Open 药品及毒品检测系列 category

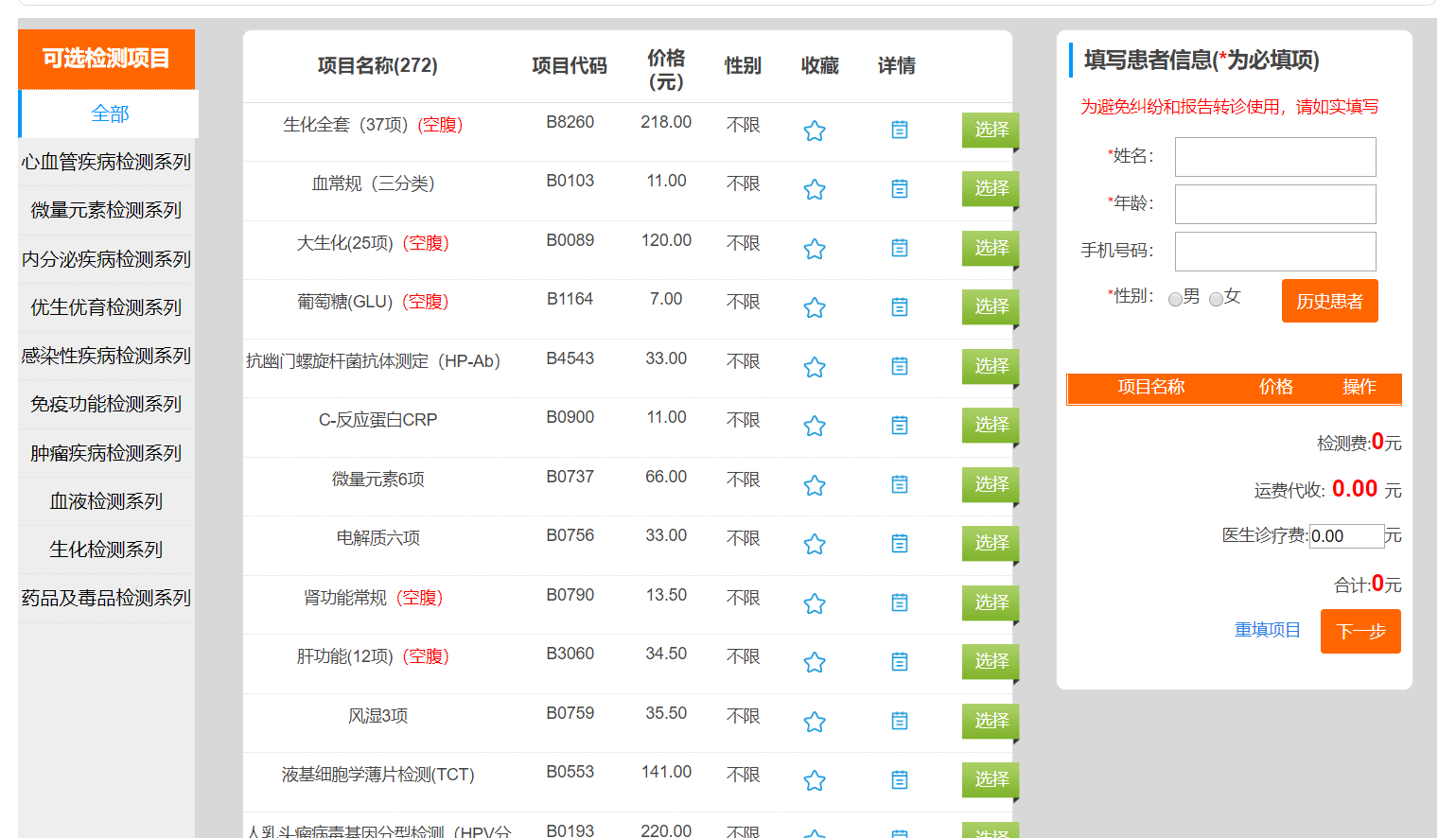pyautogui.click(x=107, y=599)
